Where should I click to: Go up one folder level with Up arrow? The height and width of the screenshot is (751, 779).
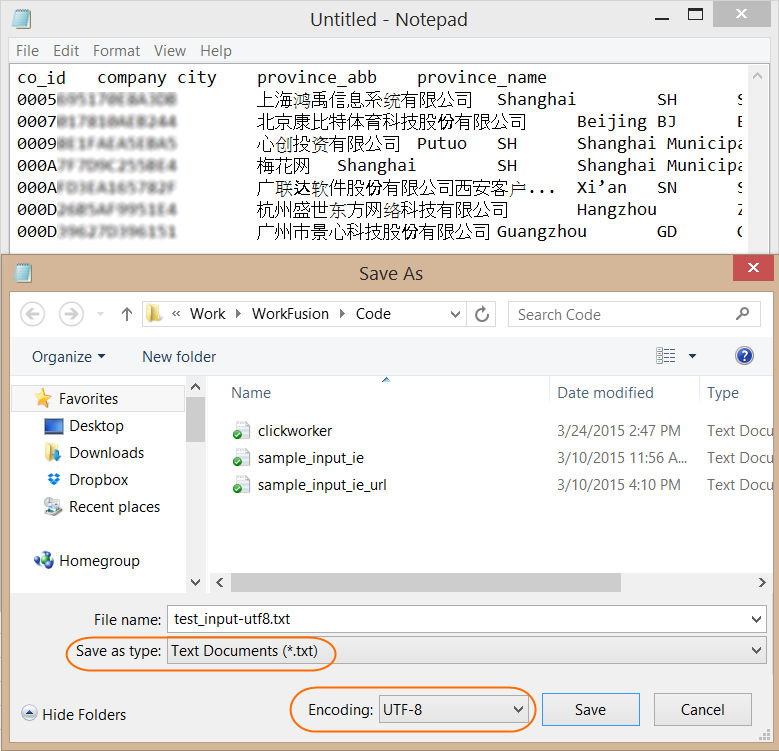(127, 314)
